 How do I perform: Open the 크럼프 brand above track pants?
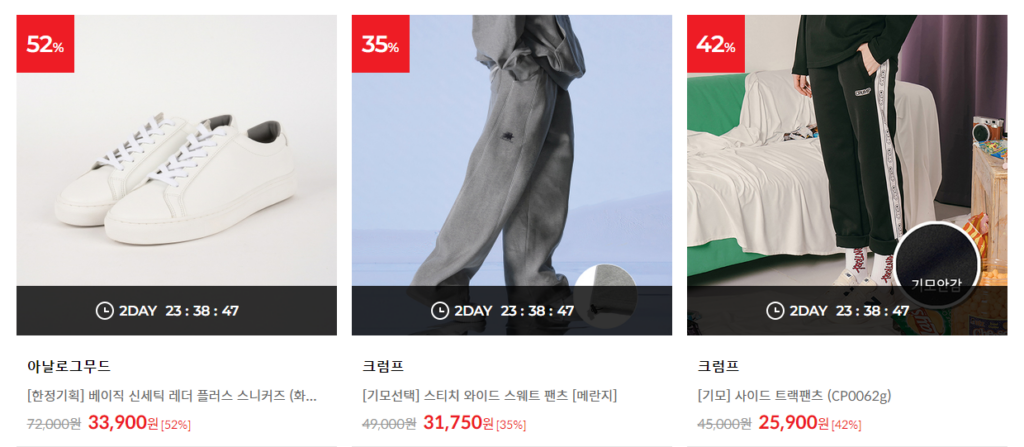pyautogui.click(x=718, y=366)
